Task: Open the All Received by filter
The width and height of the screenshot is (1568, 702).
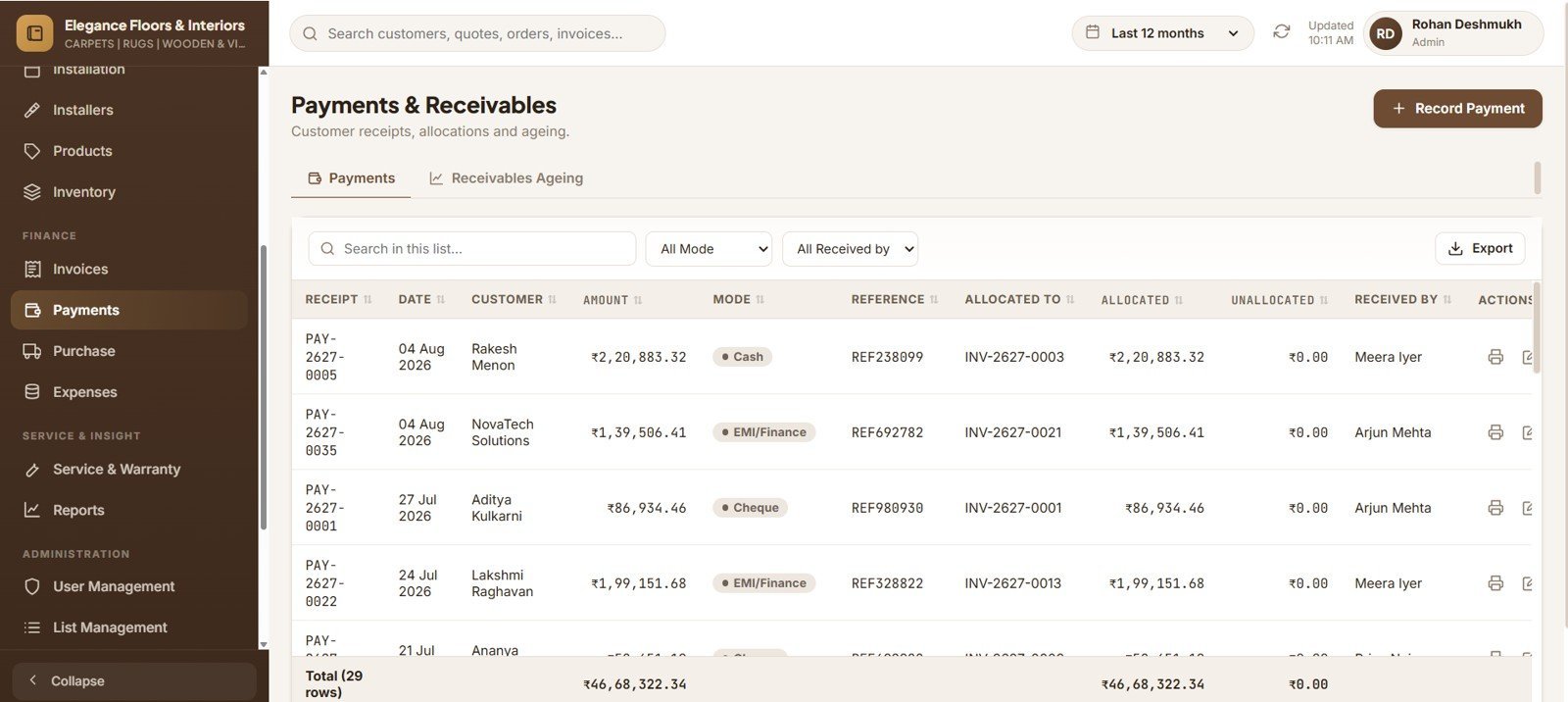Action: 850,249
